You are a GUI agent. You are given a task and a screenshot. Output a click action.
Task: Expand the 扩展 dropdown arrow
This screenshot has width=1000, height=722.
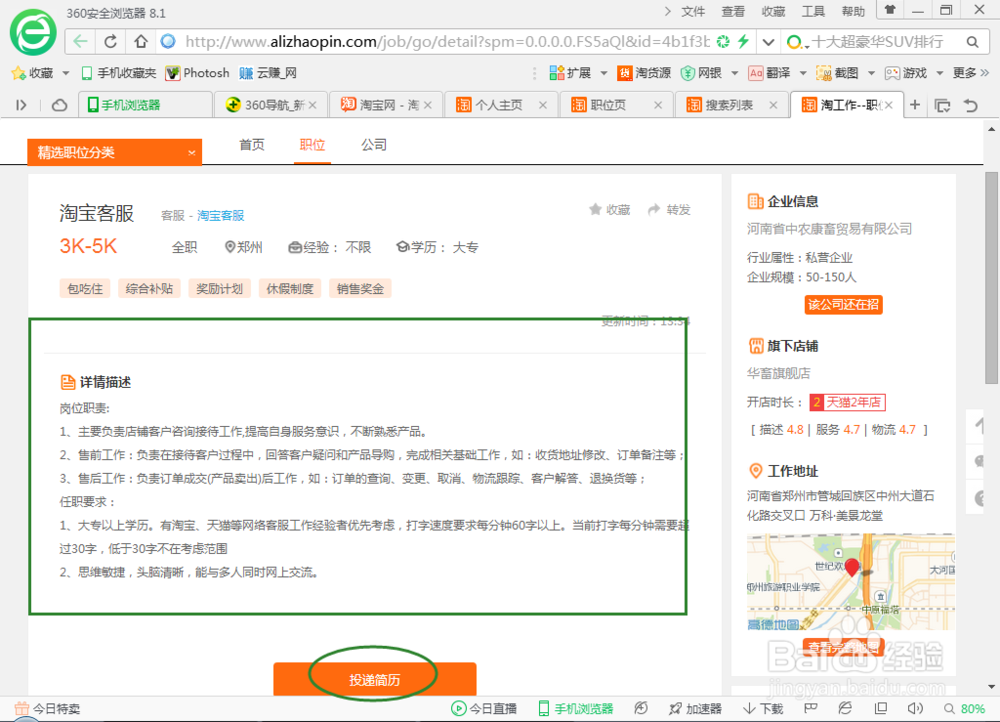coord(603,73)
